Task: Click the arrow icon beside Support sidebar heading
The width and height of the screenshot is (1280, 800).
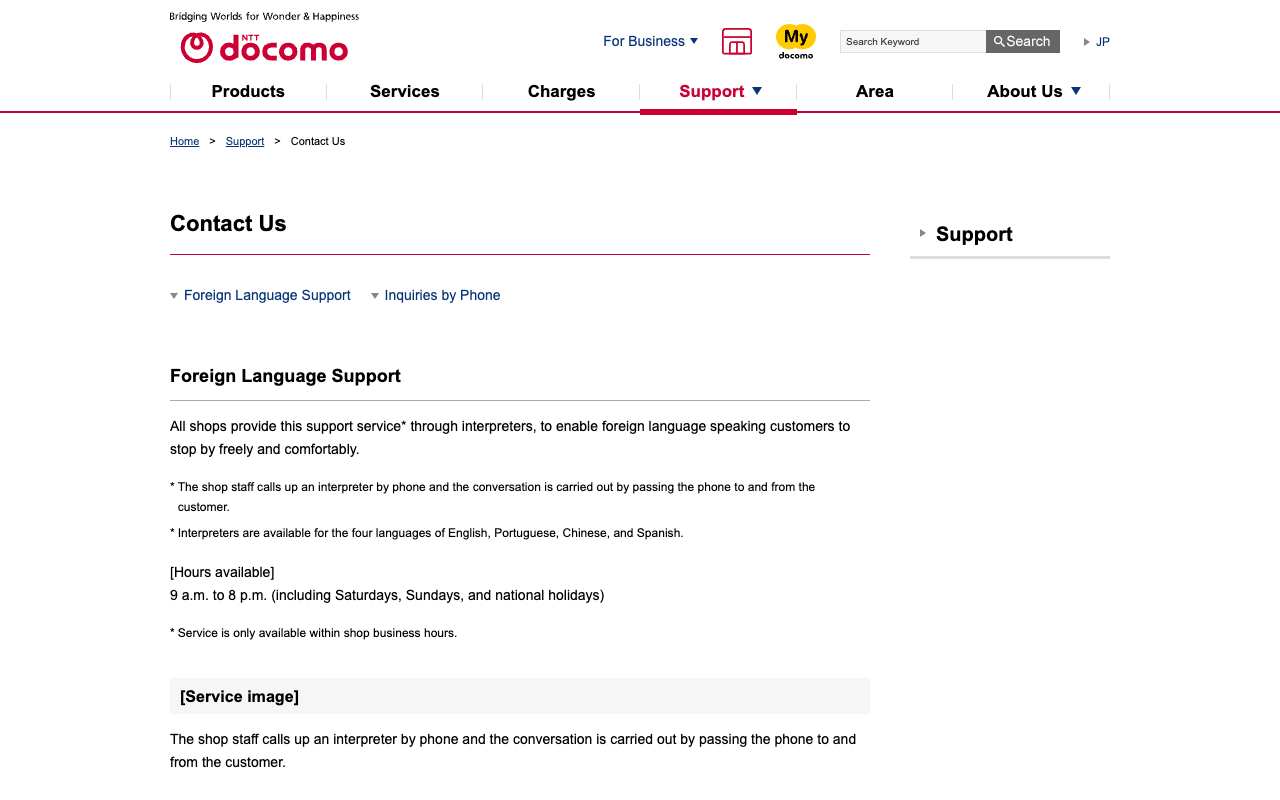Action: 923,233
